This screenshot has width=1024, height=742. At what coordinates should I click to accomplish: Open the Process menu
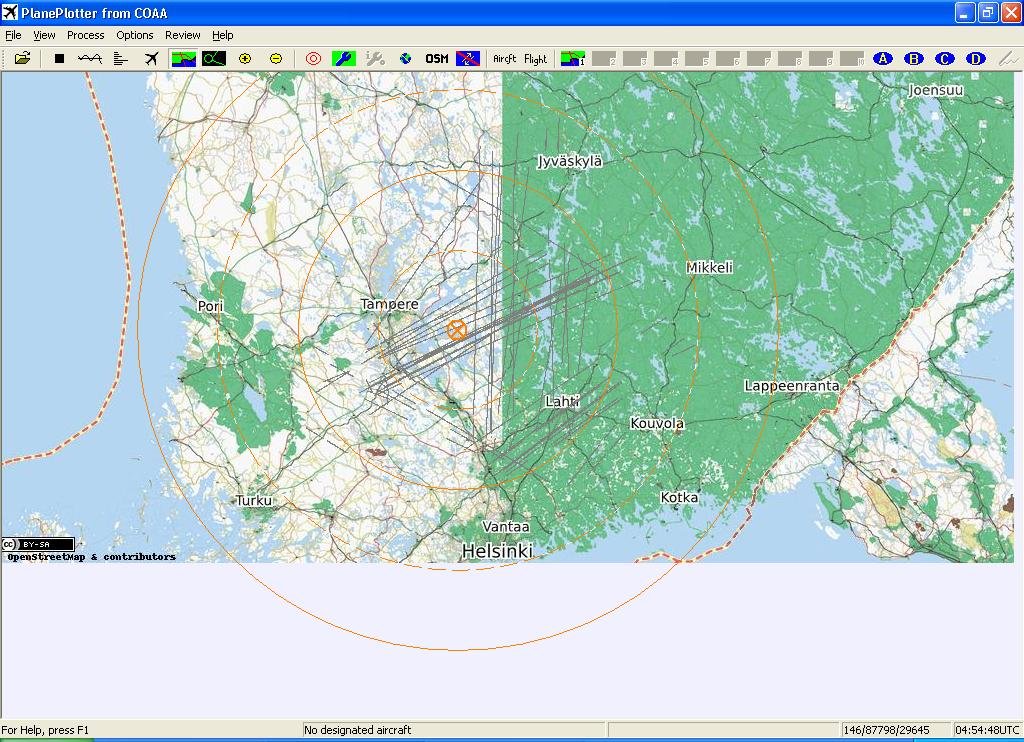(85, 35)
